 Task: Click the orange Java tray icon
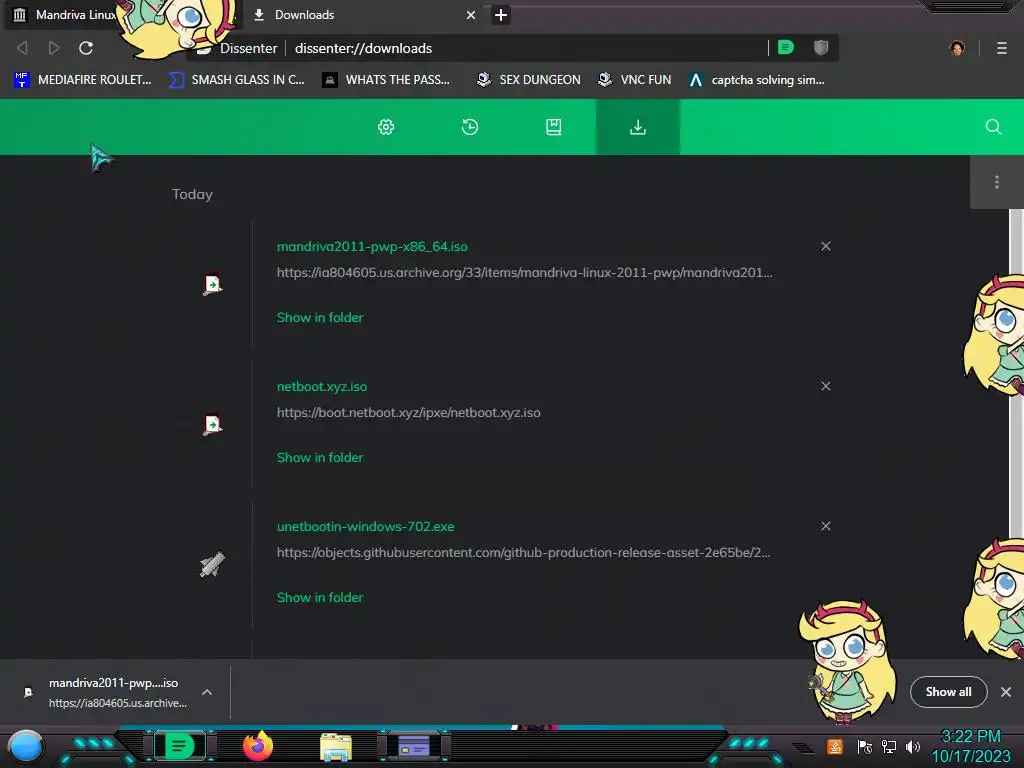pyautogui.click(x=835, y=746)
